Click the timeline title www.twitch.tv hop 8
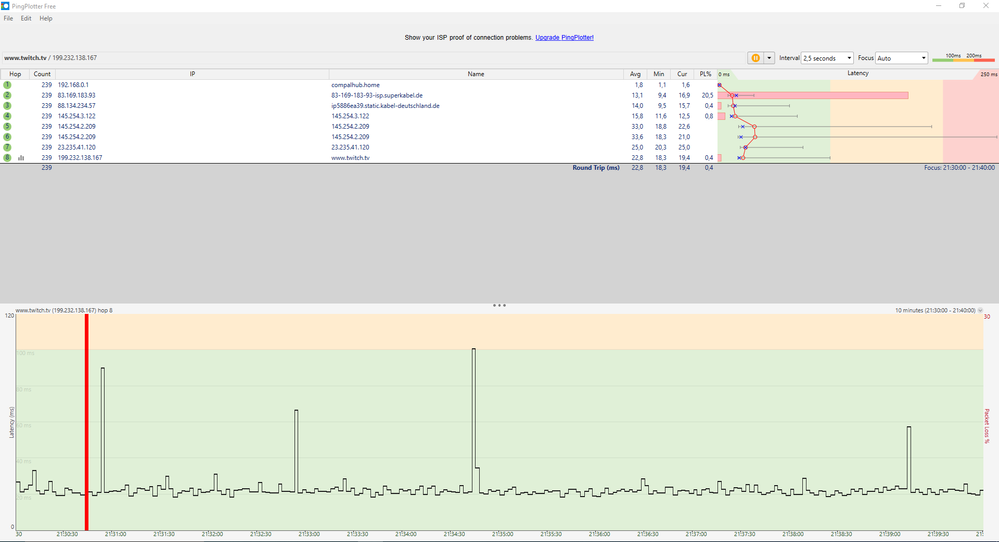Viewport: 999px width, 542px height. tap(64, 310)
